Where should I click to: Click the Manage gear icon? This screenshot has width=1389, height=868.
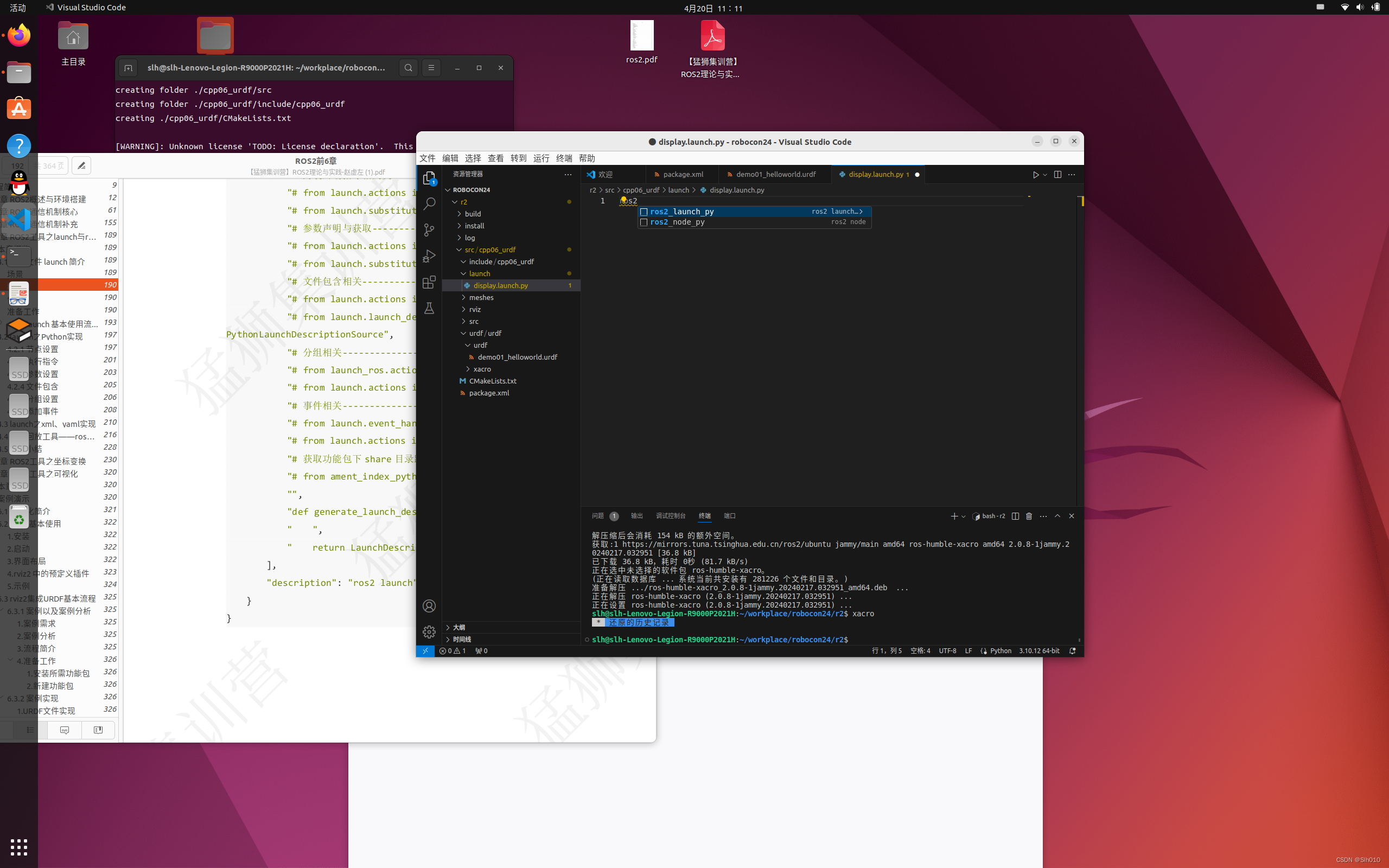click(x=429, y=632)
